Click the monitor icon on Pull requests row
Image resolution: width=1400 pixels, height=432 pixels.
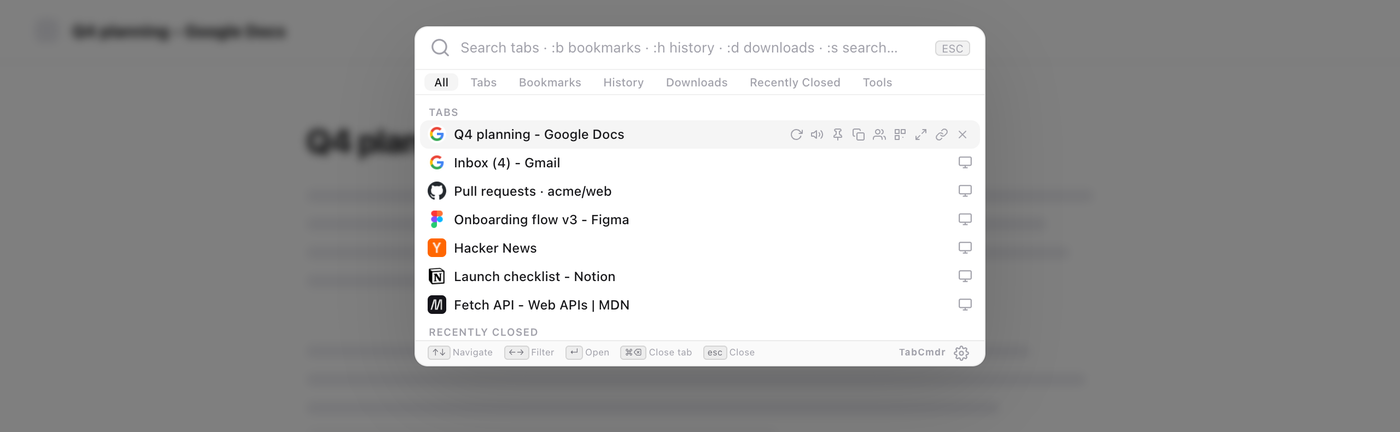click(965, 191)
